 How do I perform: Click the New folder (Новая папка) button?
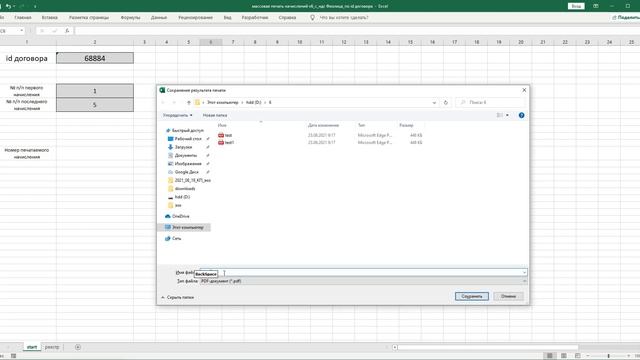215,116
